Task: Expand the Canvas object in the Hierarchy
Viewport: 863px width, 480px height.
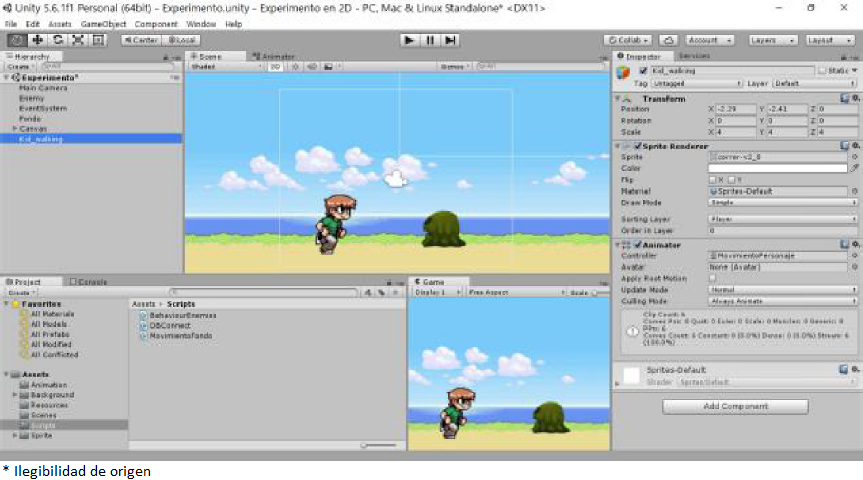Action: [x=14, y=129]
